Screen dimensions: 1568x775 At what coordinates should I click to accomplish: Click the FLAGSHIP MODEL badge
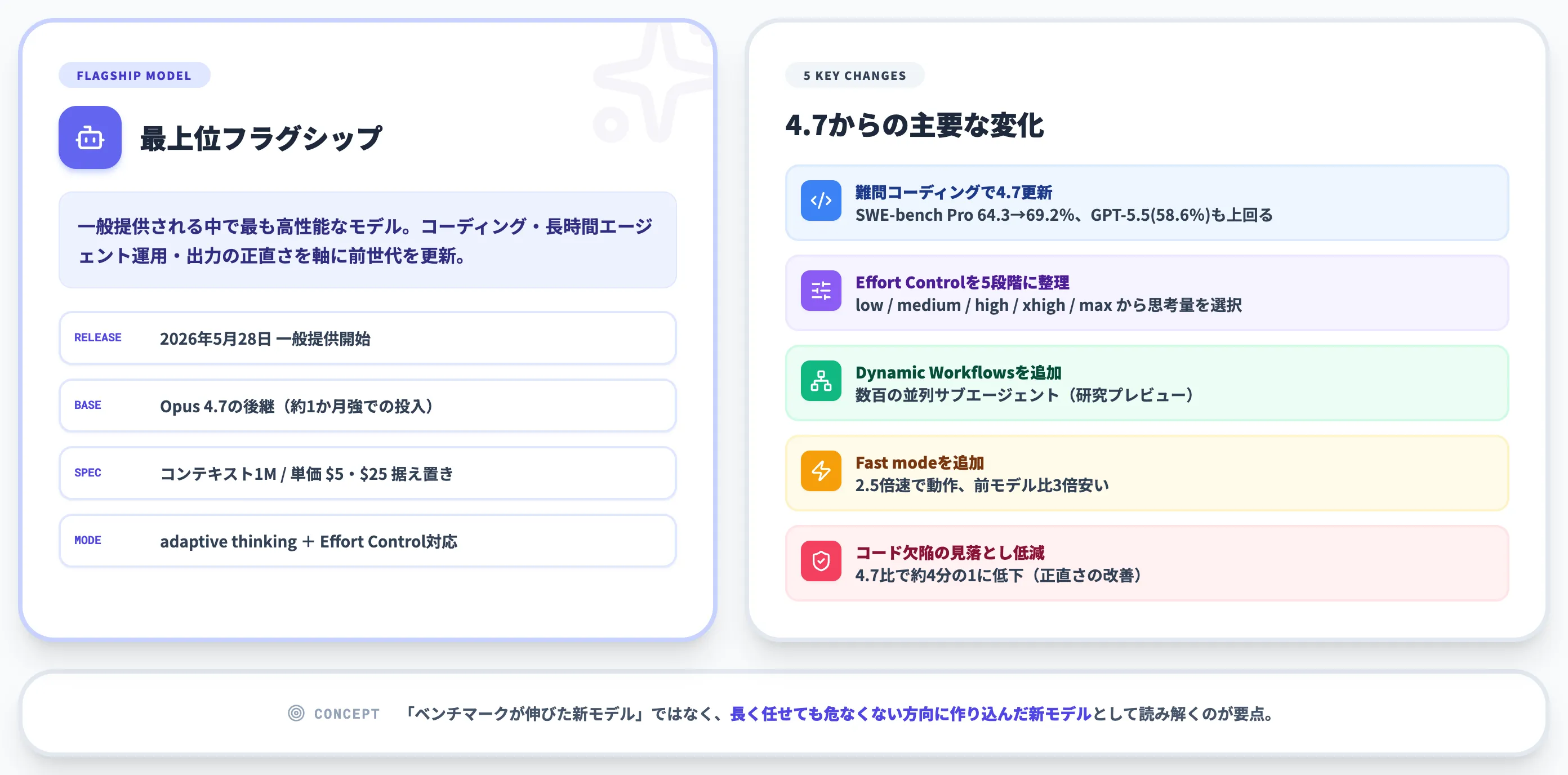click(x=134, y=75)
